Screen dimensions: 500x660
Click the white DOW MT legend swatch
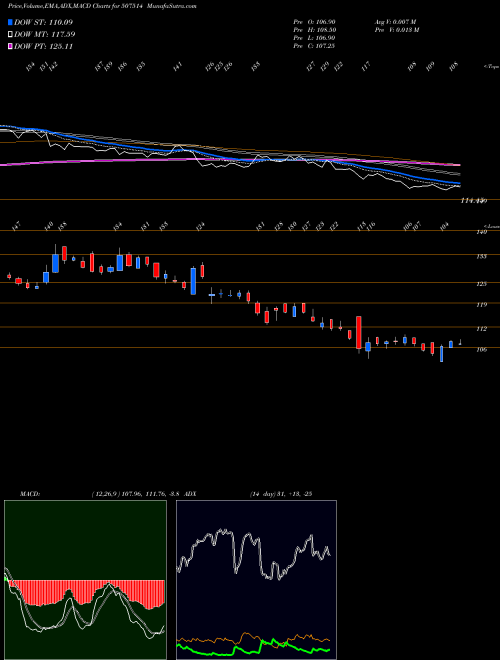(x=10, y=35)
